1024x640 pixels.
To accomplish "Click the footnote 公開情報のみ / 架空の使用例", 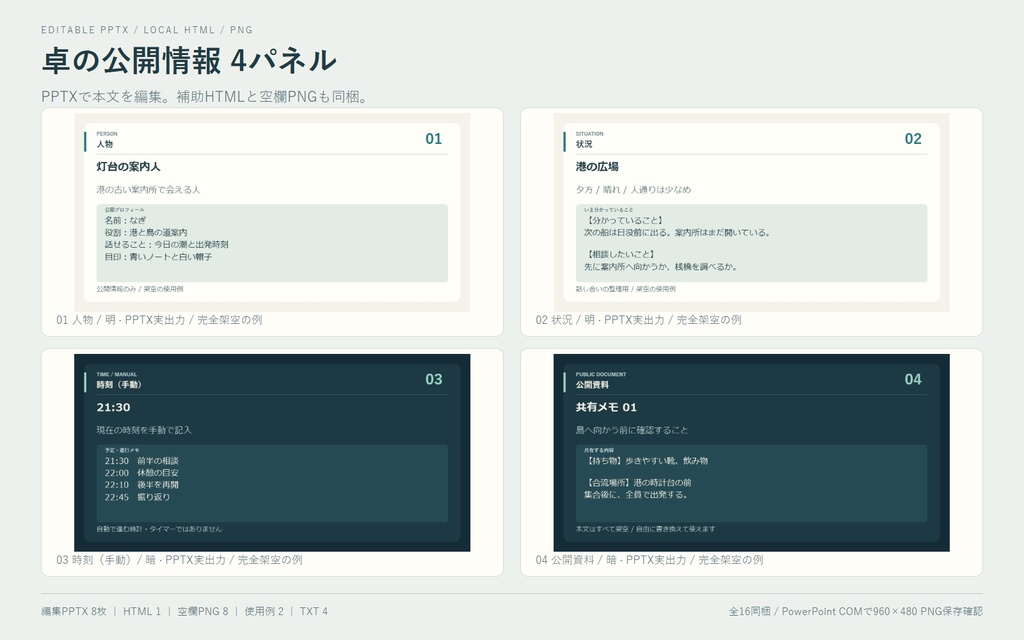I will pyautogui.click(x=140, y=289).
